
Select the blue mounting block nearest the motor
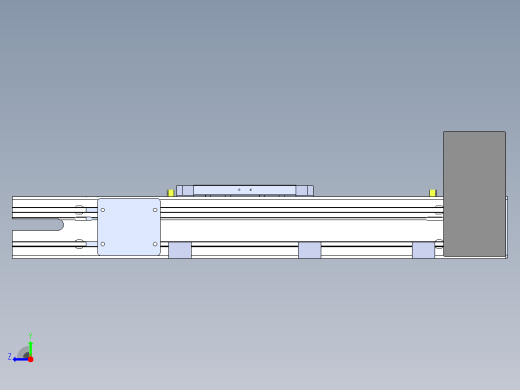coord(423,250)
